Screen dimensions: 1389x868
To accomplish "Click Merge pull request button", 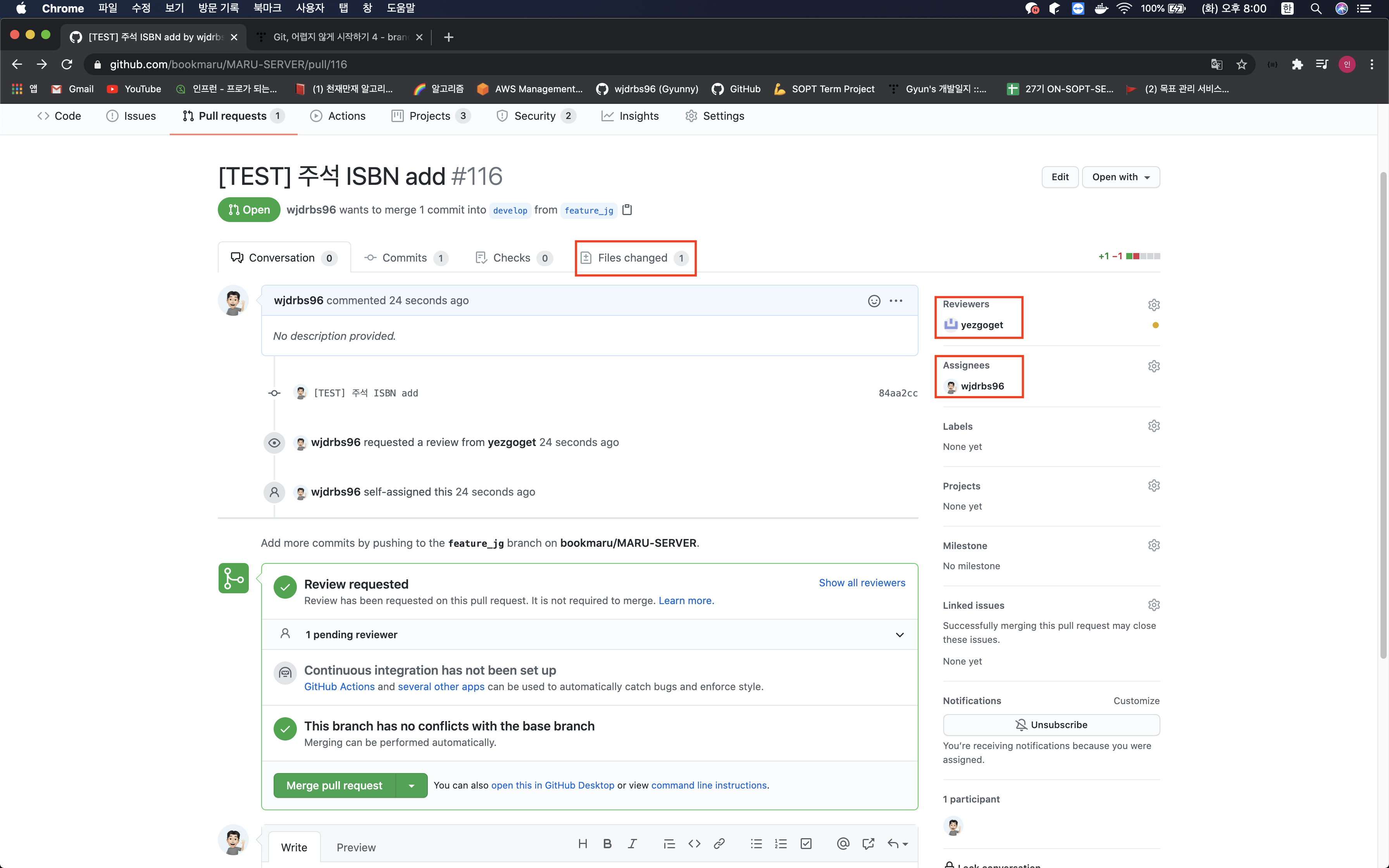I will pyautogui.click(x=334, y=785).
